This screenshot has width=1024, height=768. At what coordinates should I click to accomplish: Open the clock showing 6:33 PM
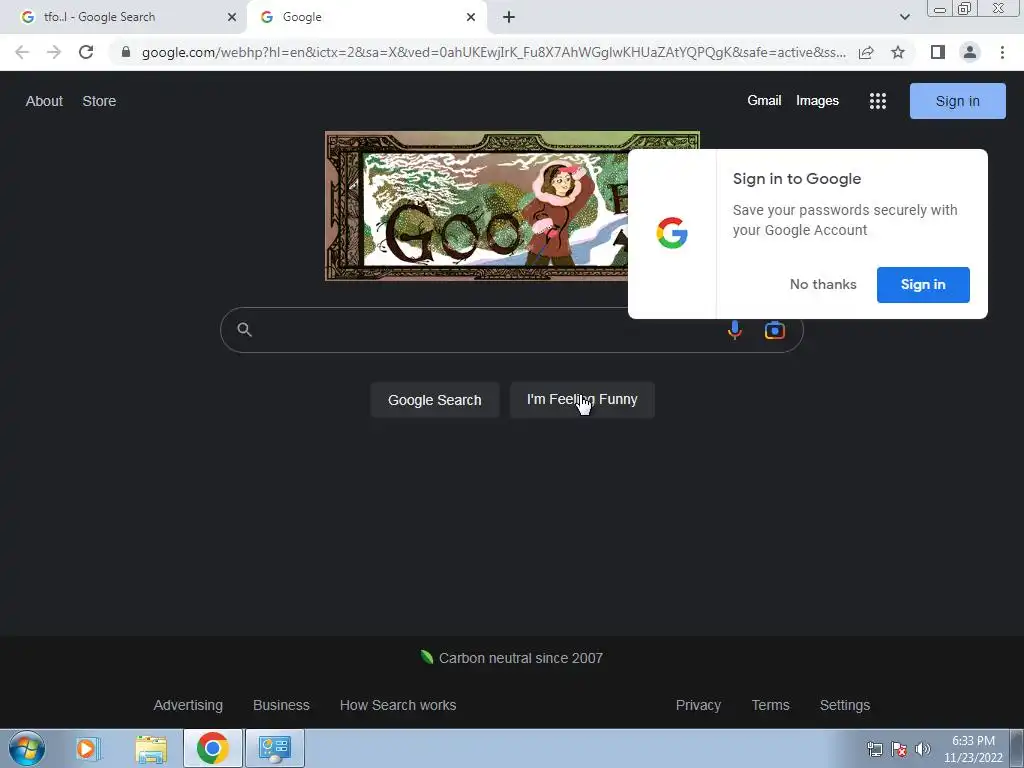[x=973, y=749]
